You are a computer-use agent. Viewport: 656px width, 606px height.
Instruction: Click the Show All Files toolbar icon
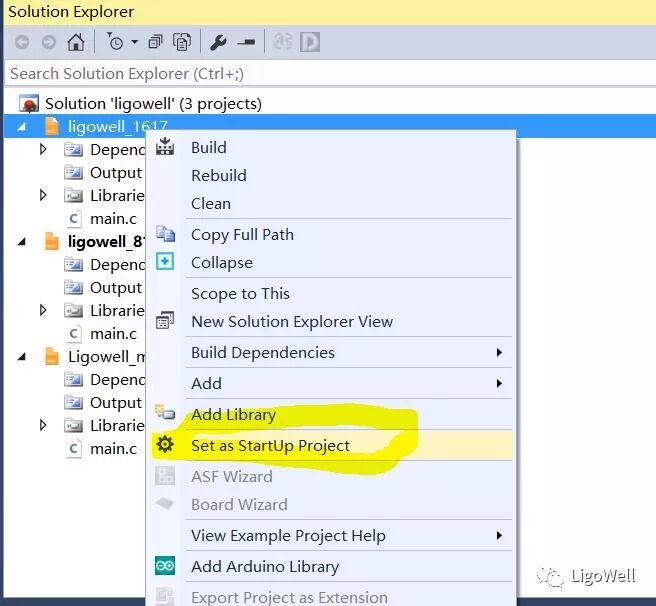click(182, 42)
